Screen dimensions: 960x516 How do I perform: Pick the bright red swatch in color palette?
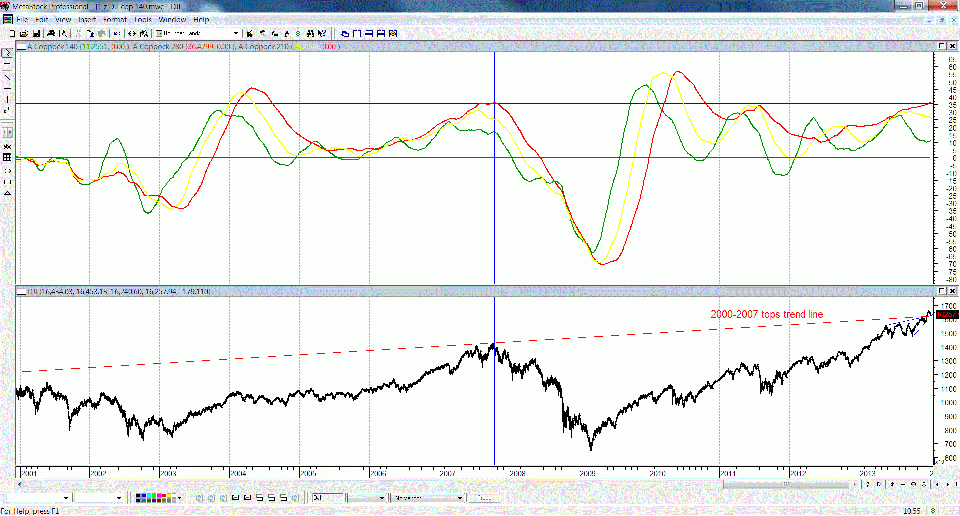coord(164,495)
